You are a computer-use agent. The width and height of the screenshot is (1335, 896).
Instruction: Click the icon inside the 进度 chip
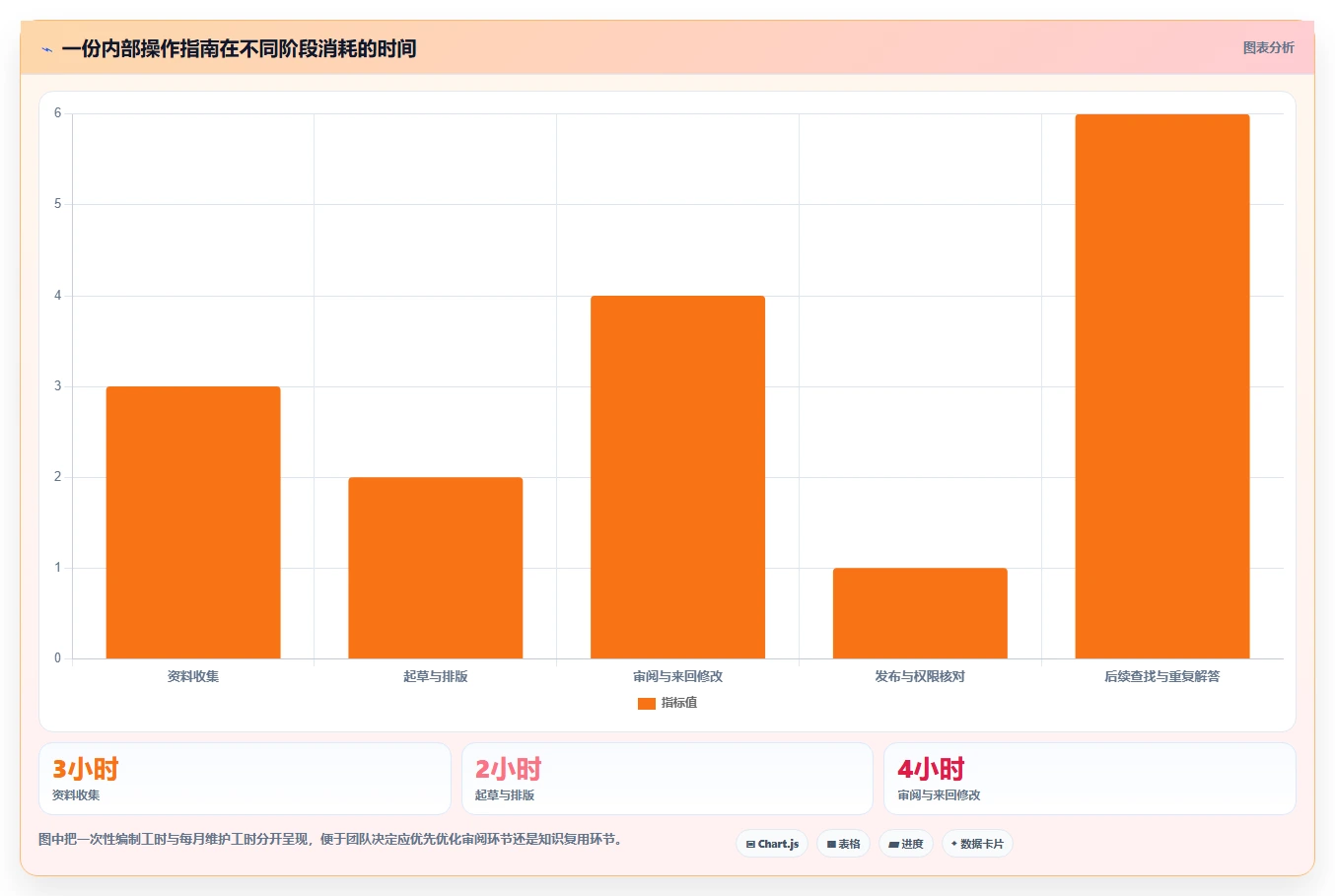click(x=893, y=845)
